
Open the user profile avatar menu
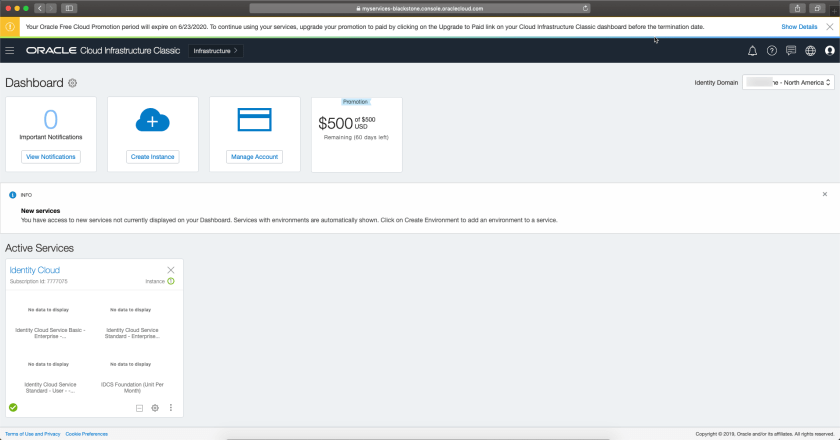(x=829, y=50)
